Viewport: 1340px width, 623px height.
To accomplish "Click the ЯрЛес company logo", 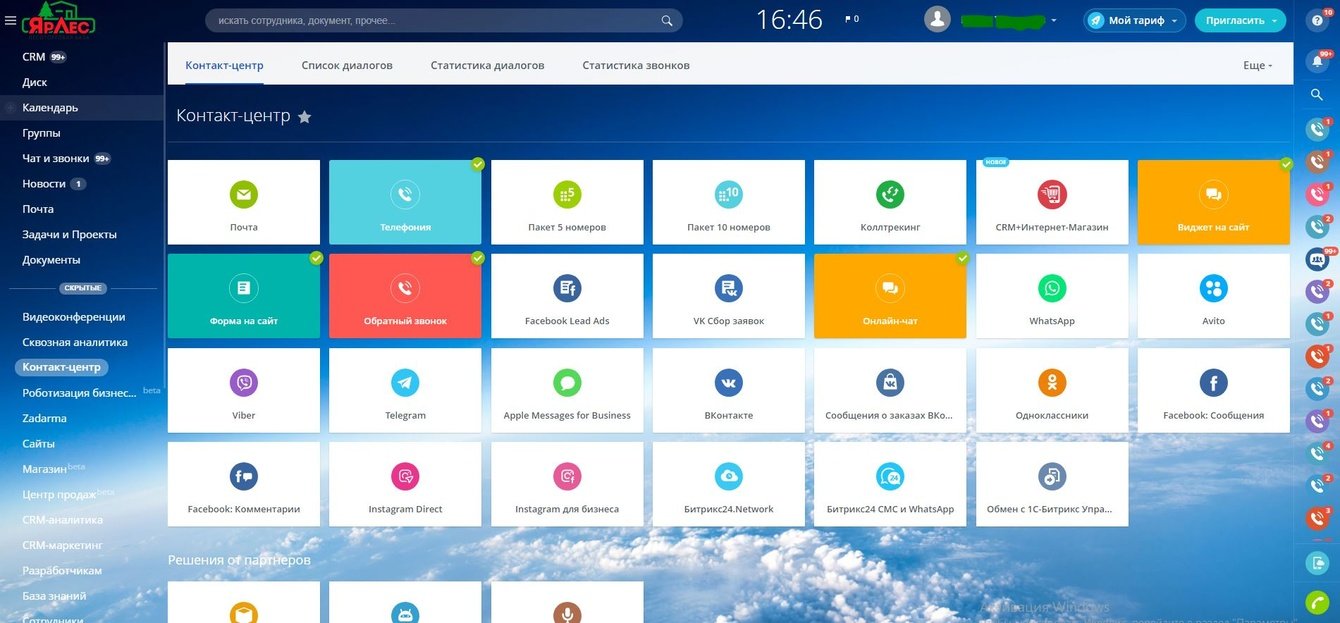I will [58, 19].
